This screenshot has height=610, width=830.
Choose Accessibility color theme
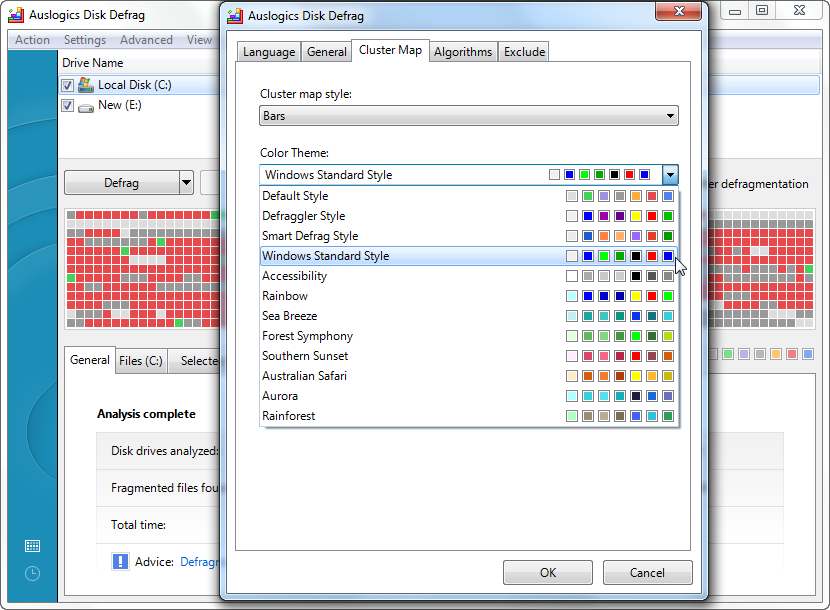pos(468,276)
